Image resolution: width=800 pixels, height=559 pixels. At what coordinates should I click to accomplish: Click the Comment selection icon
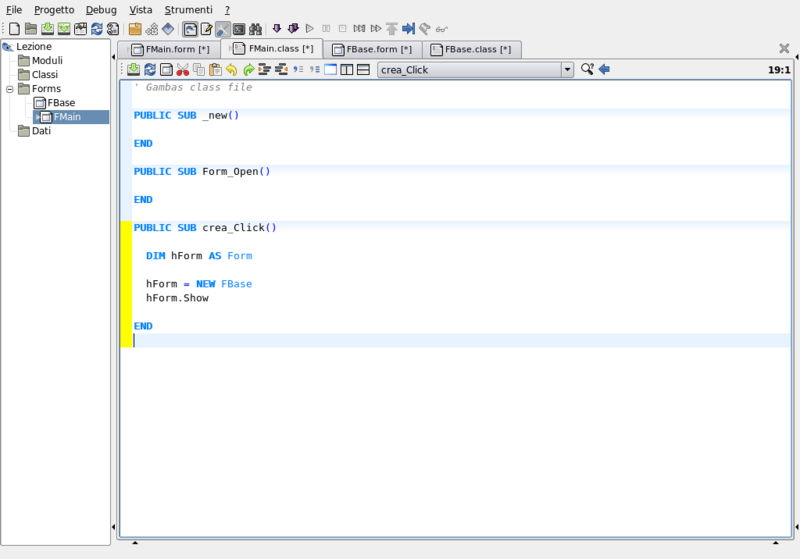pos(298,69)
